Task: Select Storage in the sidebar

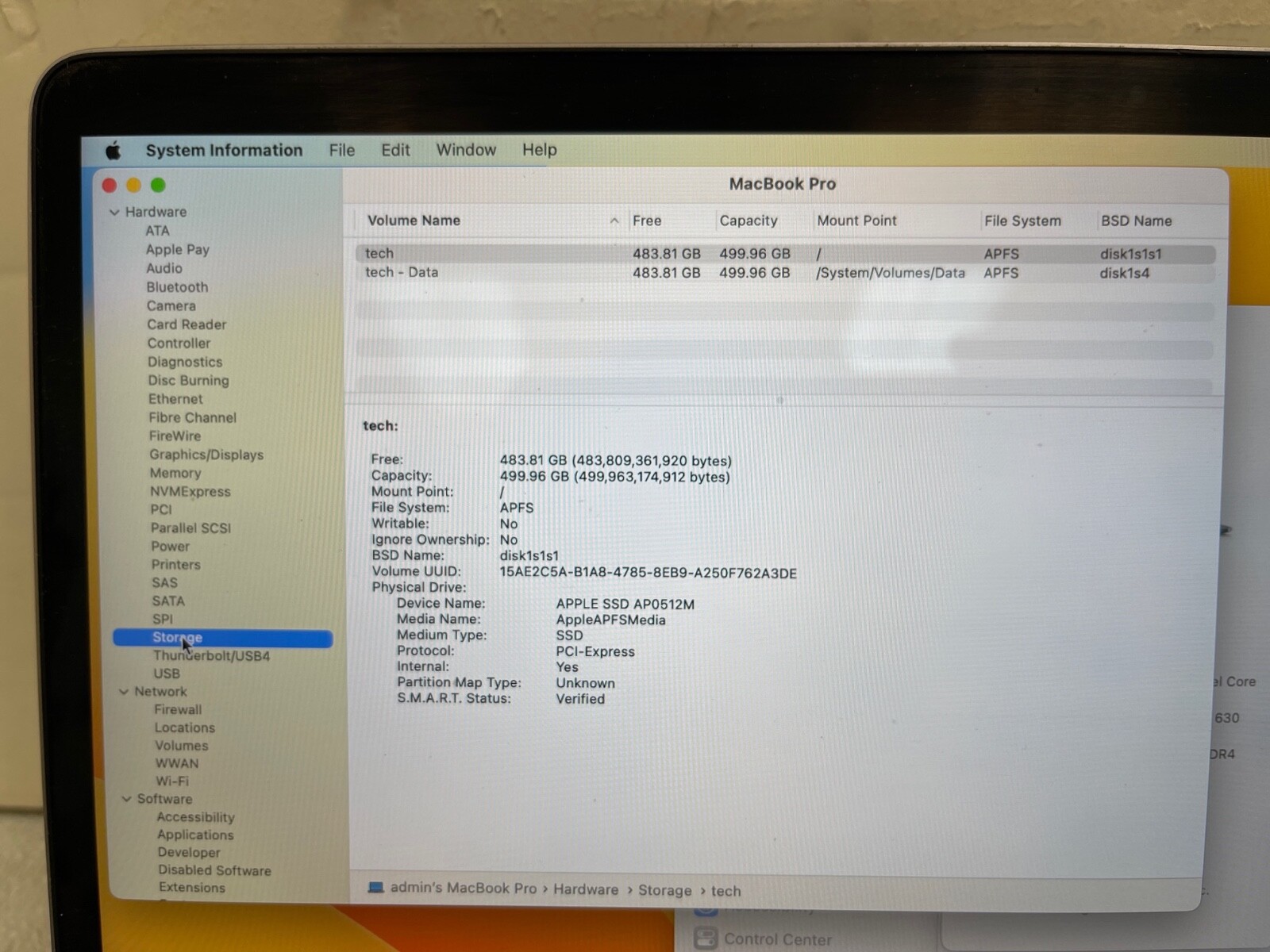Action: click(223, 638)
